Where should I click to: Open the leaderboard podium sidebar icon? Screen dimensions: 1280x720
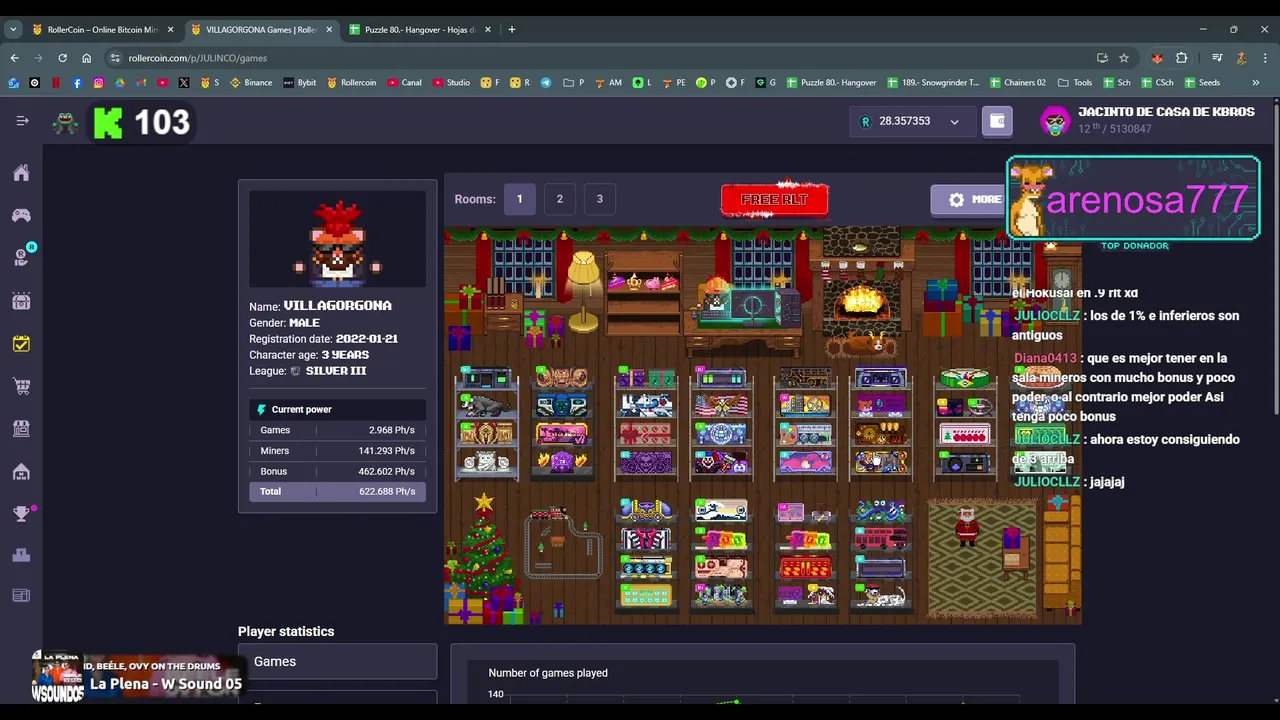tap(21, 555)
